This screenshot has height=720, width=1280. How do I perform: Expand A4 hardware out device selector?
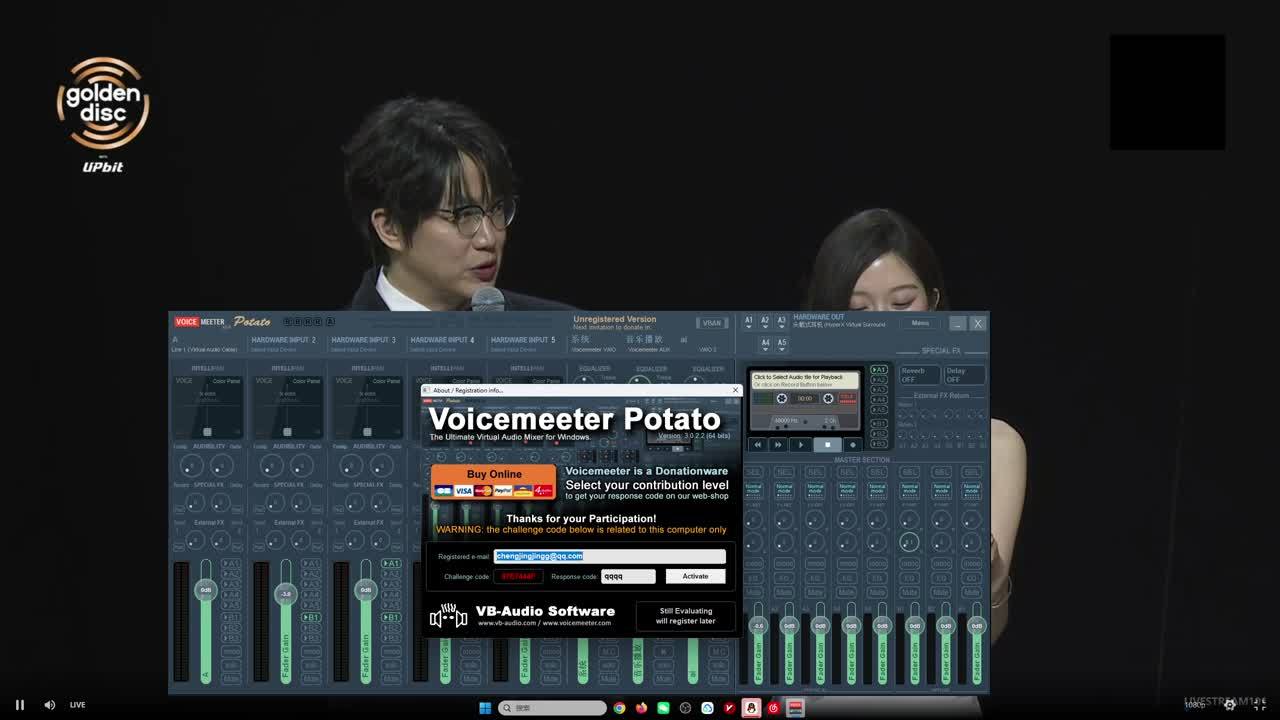click(x=765, y=343)
